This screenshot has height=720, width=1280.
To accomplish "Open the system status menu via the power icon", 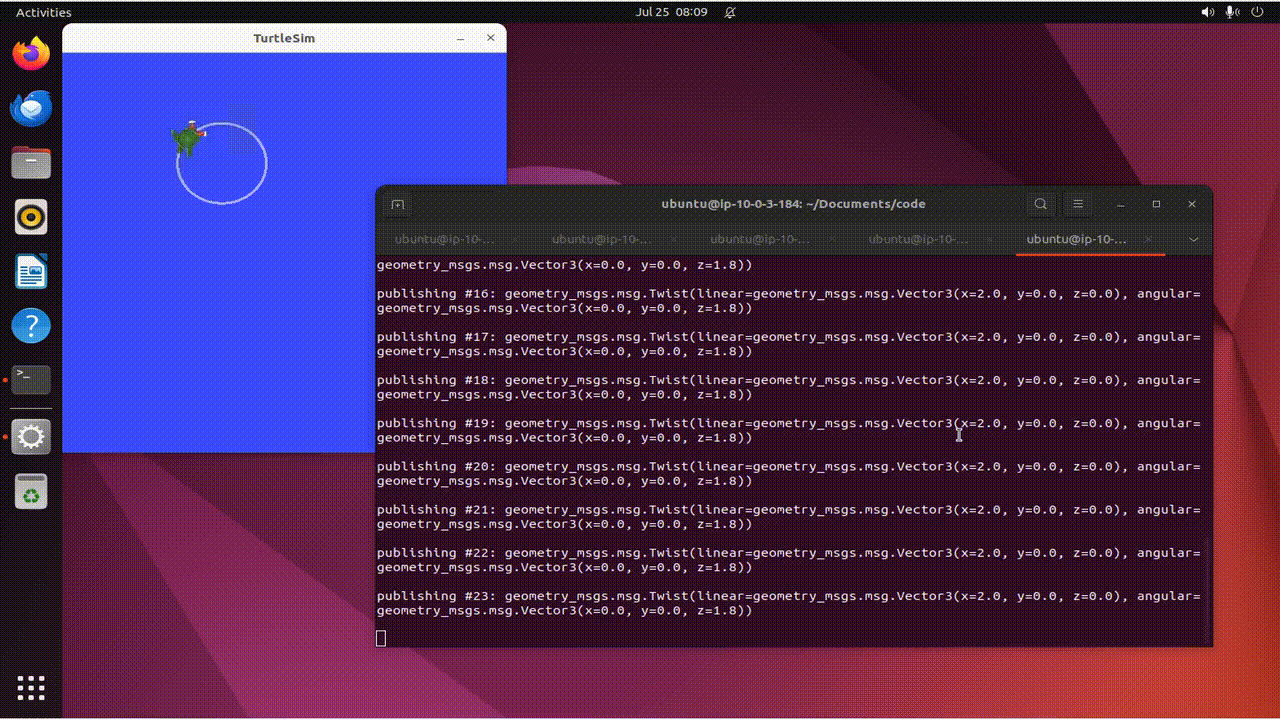I will coord(1257,12).
